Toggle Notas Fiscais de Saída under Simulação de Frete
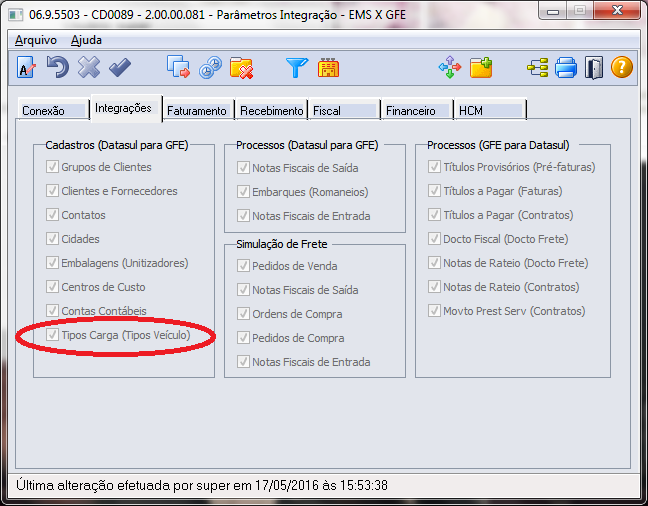Viewport: 648px width, 506px height. [243, 290]
